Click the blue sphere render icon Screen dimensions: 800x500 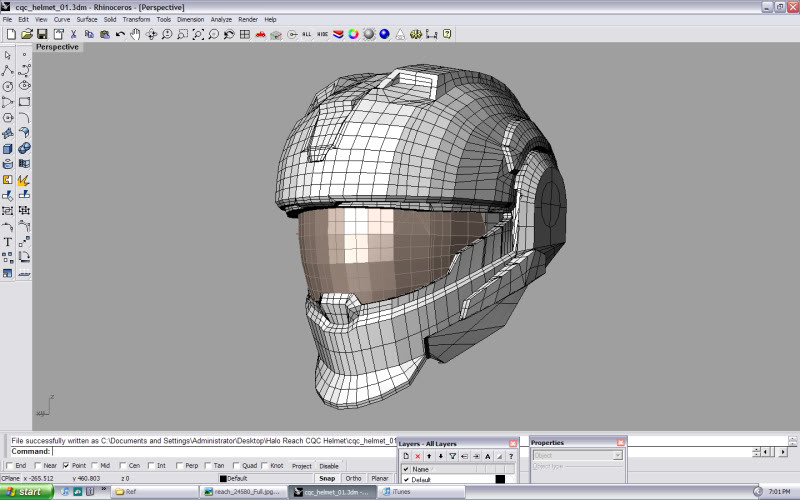385,34
